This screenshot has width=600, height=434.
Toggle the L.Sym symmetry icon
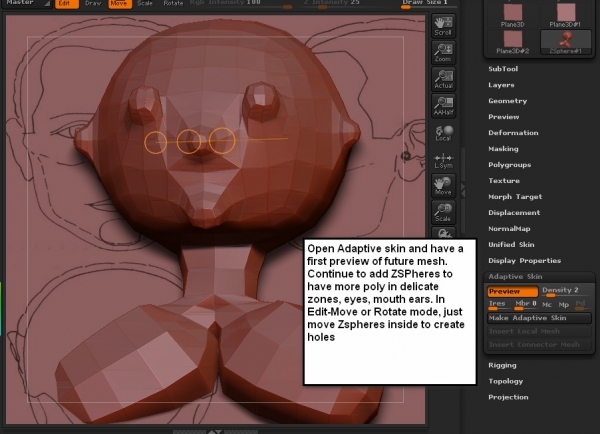(x=443, y=159)
